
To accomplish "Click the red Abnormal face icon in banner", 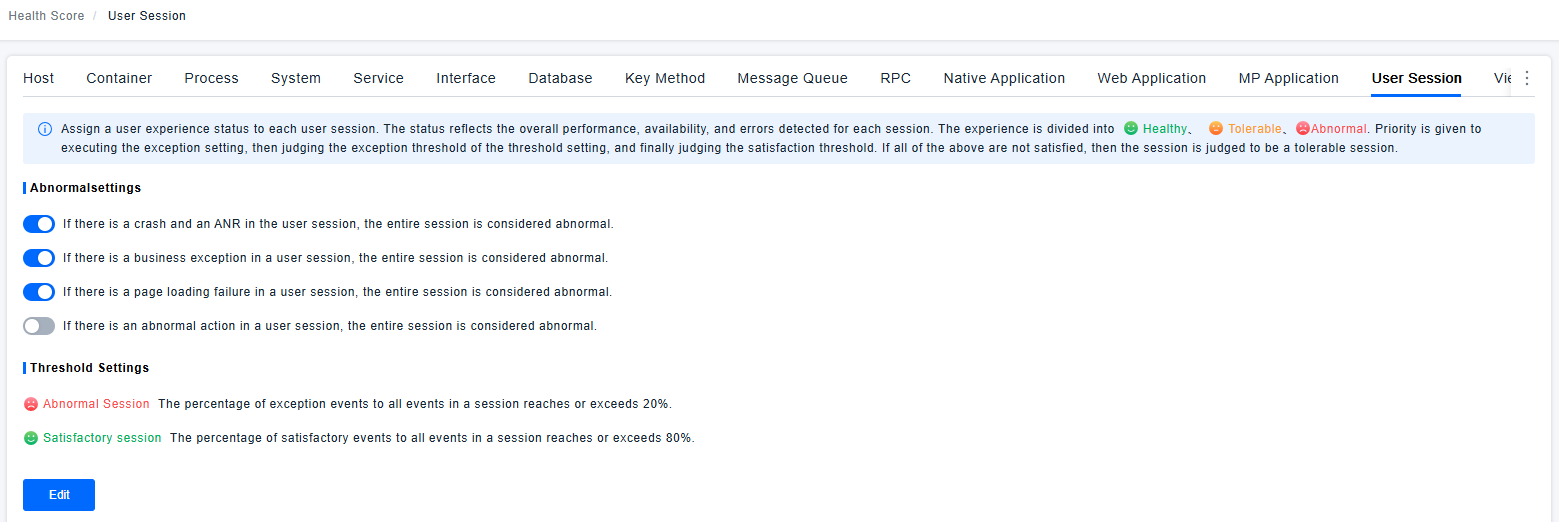I will [x=1302, y=129].
